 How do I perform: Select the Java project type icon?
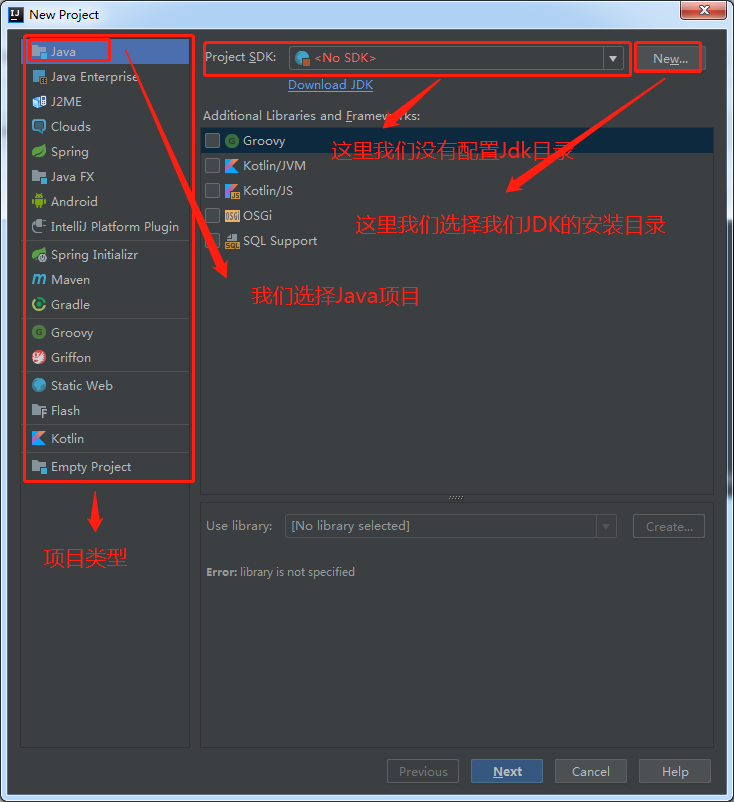tap(39, 52)
